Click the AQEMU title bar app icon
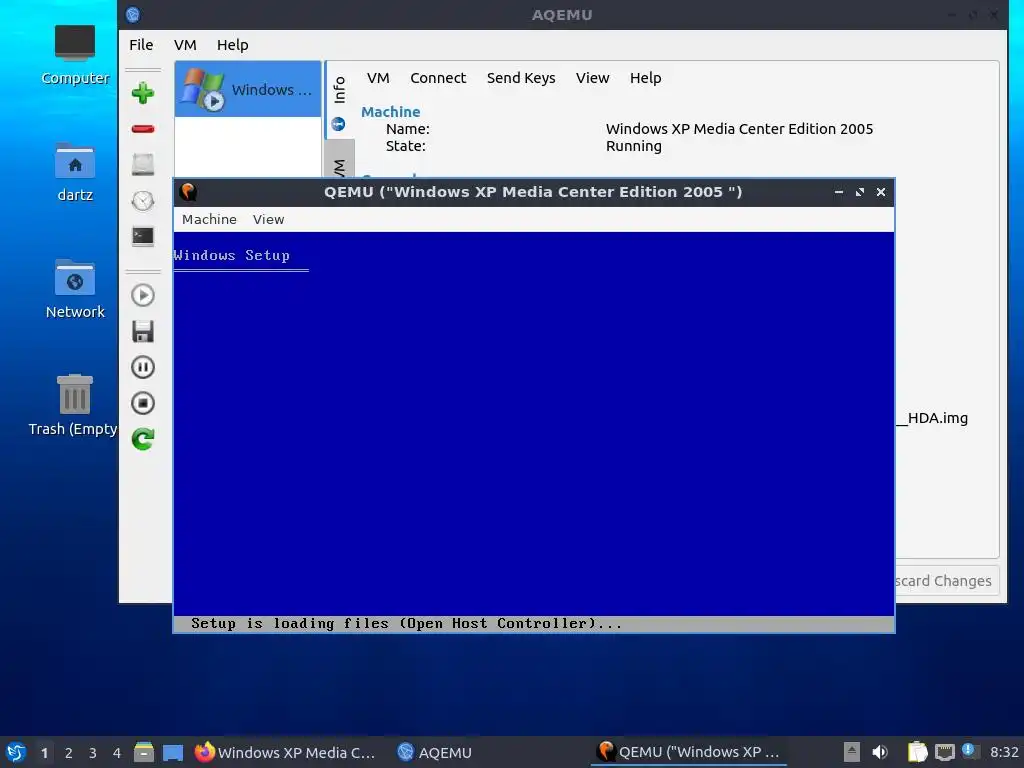Image resolution: width=1024 pixels, height=768 pixels. (133, 14)
